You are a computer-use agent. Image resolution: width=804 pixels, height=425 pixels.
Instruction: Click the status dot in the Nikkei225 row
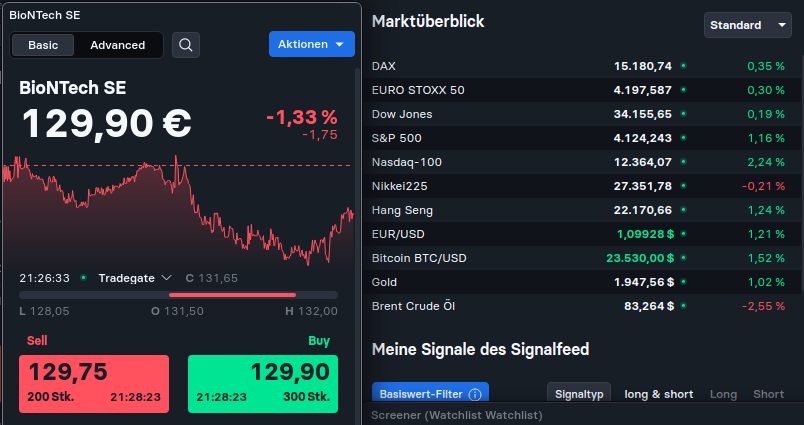click(683, 186)
